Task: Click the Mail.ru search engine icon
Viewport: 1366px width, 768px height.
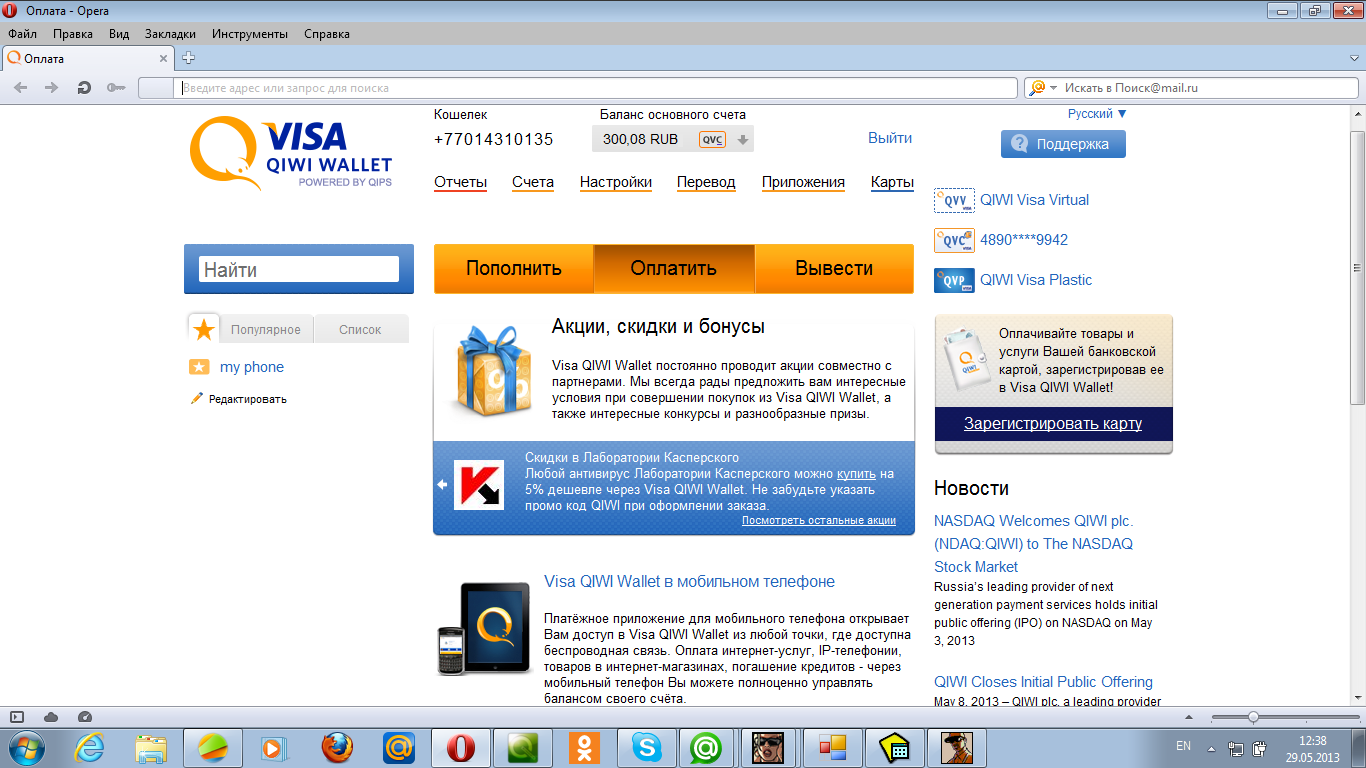Action: pos(1037,88)
